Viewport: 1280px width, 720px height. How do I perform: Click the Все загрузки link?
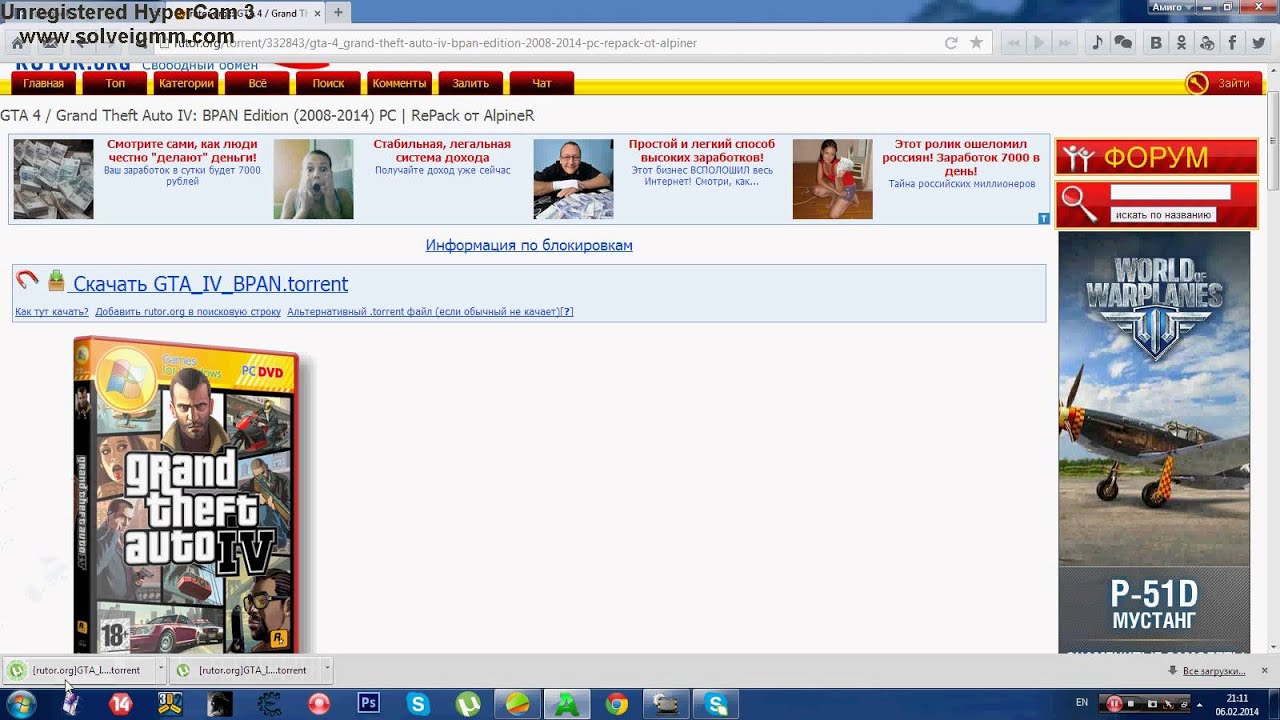(x=1214, y=671)
